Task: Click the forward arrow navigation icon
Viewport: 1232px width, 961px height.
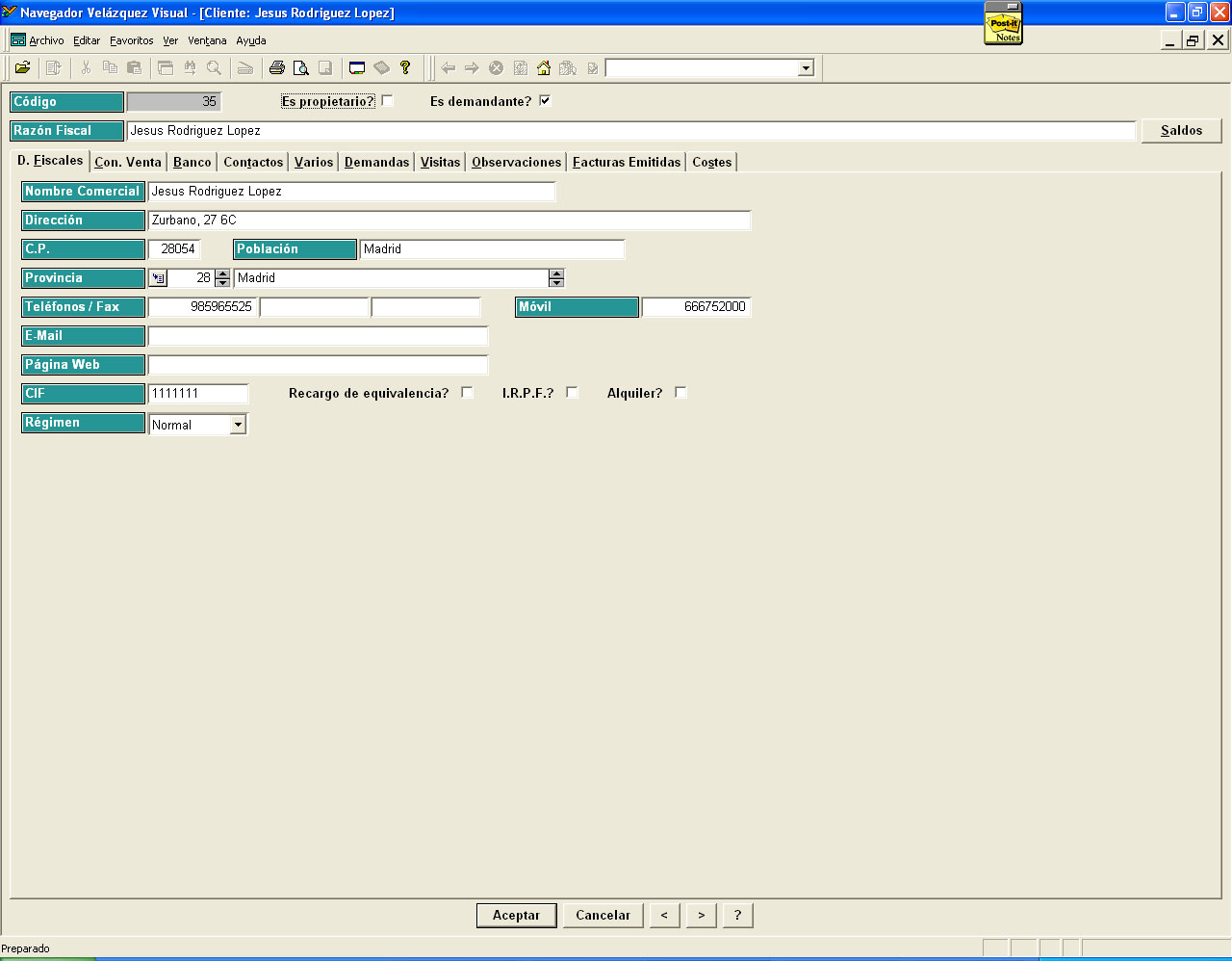Action: (472, 67)
